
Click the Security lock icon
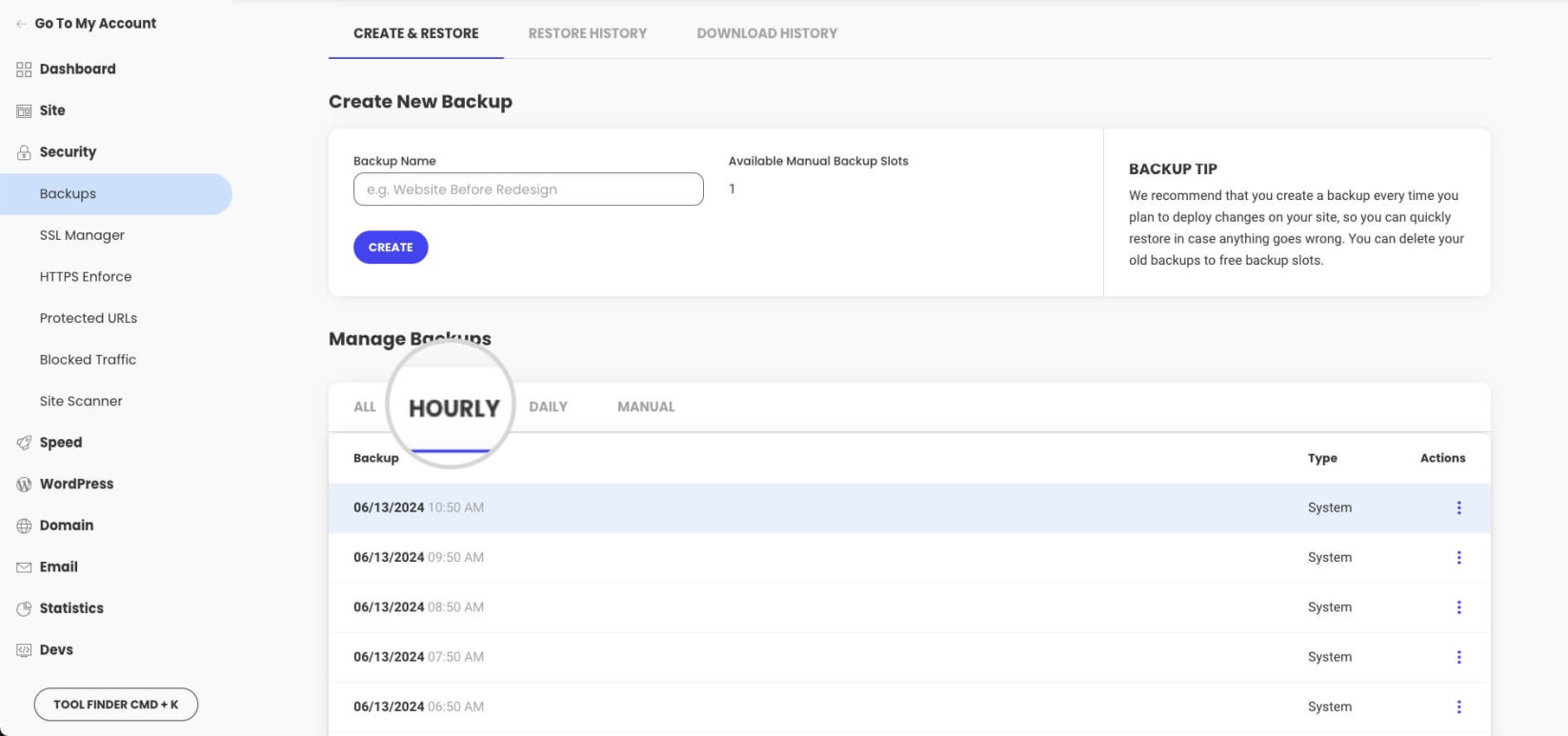click(x=24, y=152)
